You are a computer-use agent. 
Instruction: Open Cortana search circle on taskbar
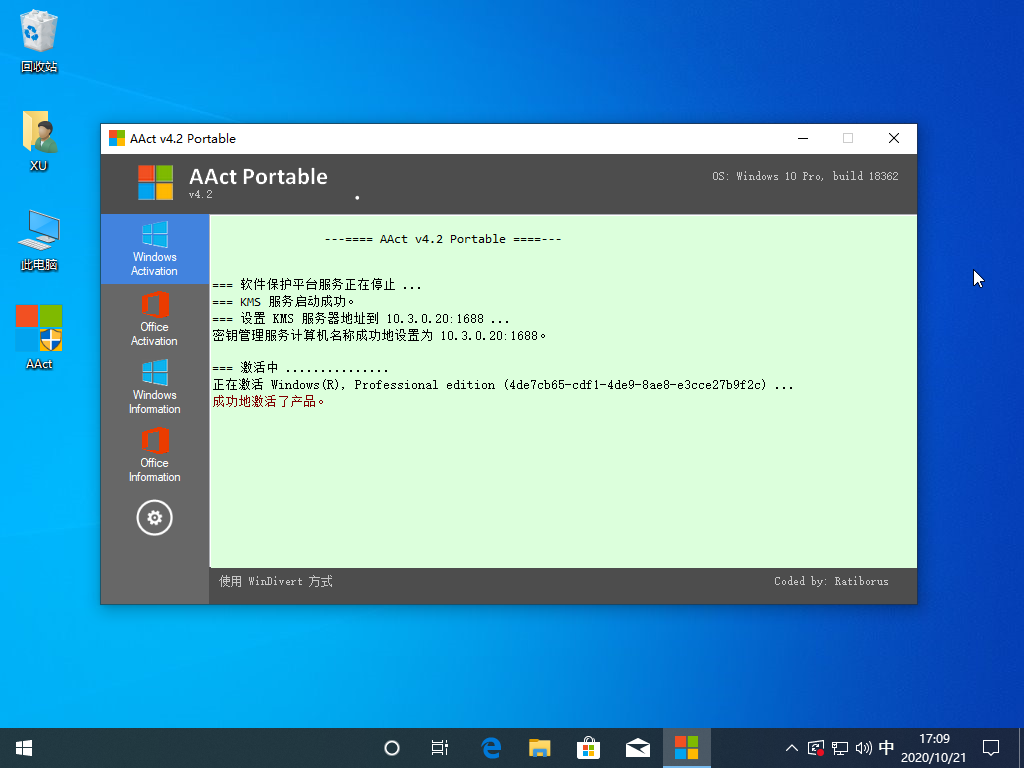(x=392, y=747)
